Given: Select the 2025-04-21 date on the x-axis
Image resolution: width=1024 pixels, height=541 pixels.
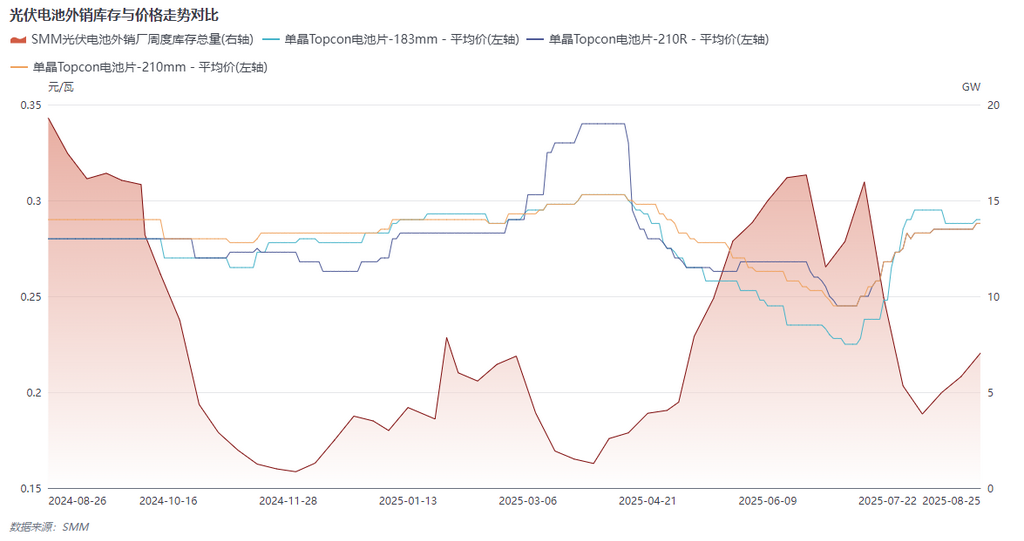Looking at the screenshot, I should (647, 500).
